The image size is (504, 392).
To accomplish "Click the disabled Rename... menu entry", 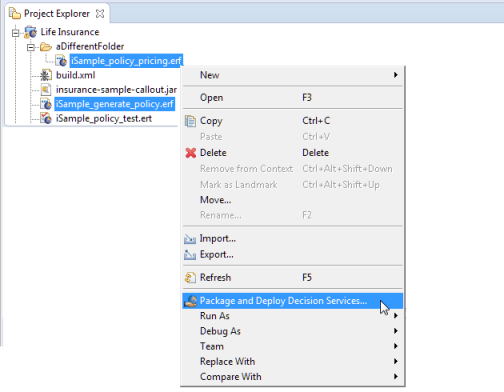I will (293, 215).
